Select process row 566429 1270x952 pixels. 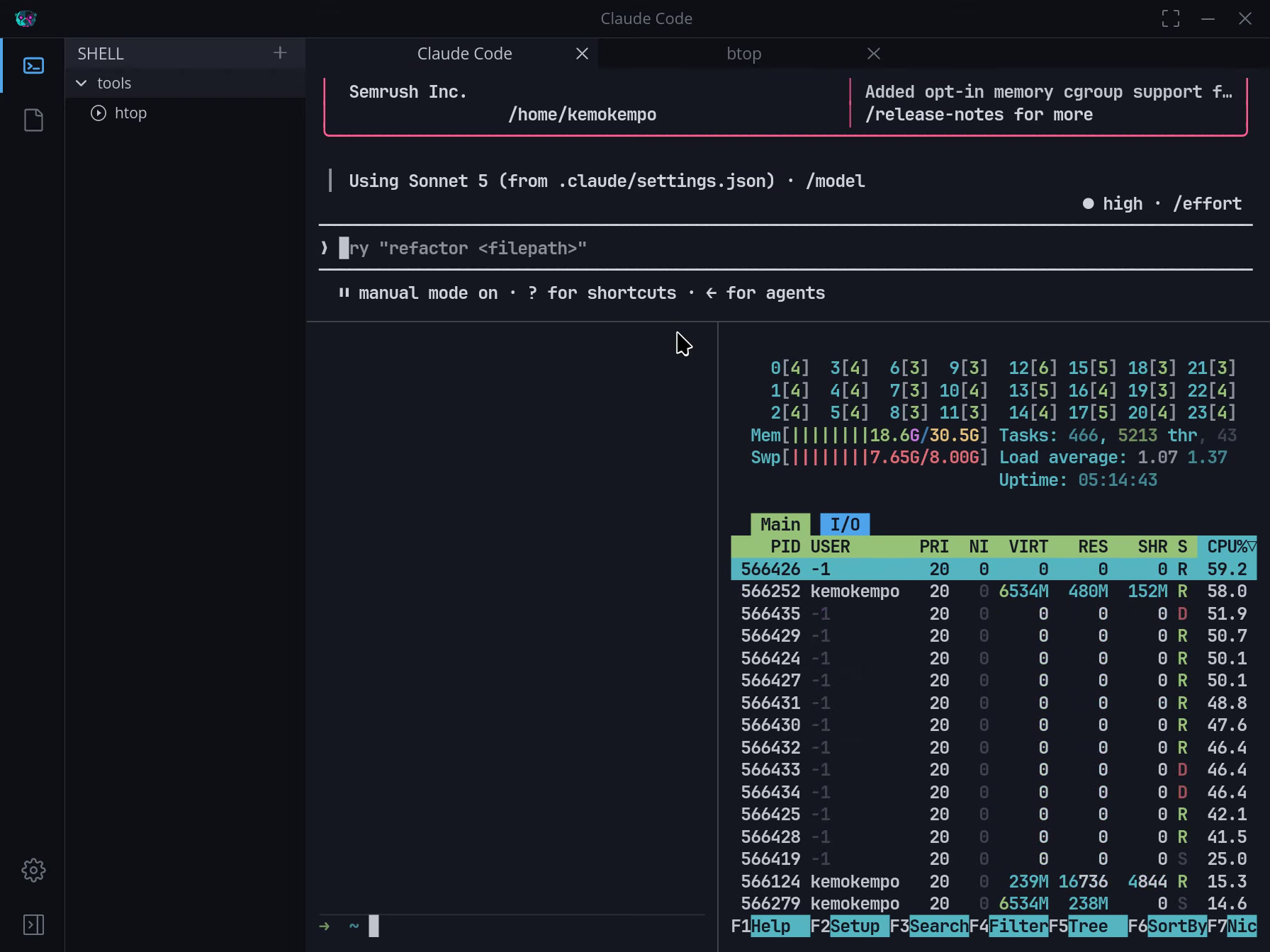(x=994, y=636)
